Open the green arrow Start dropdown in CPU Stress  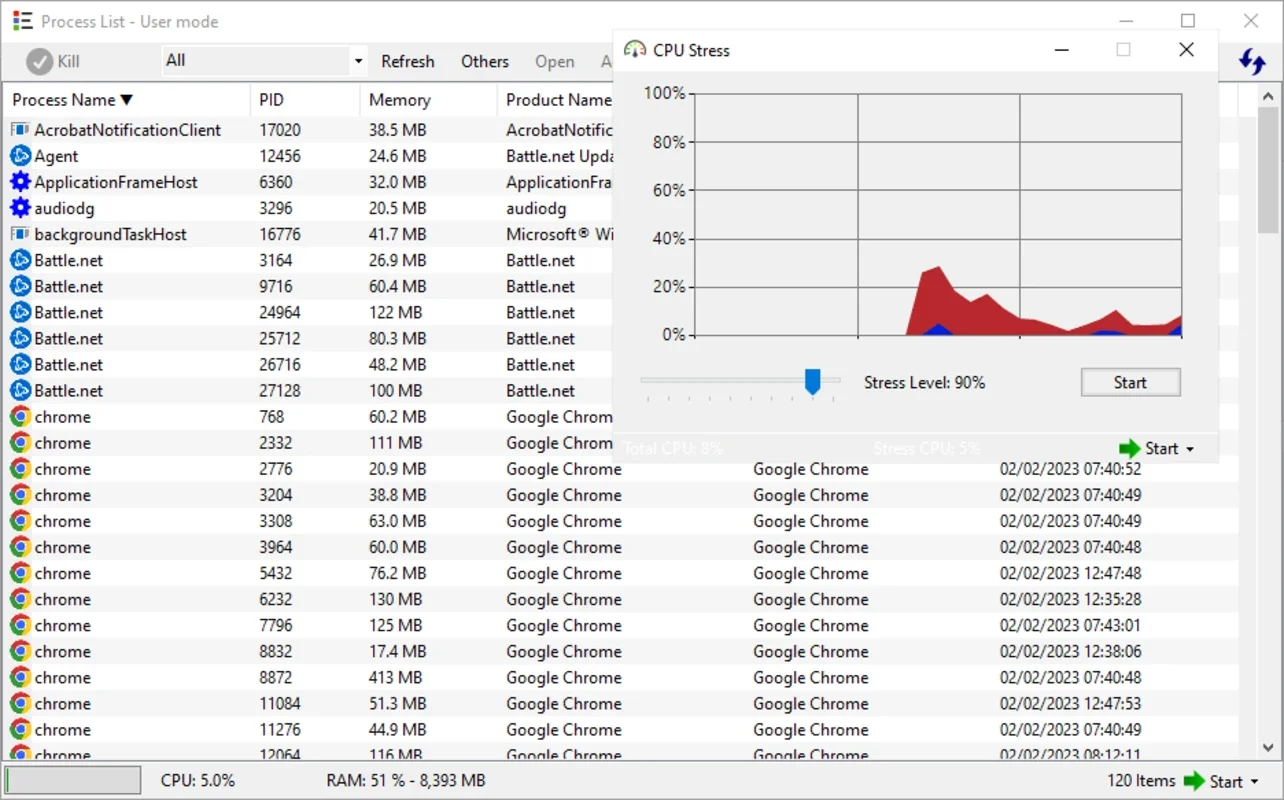coord(1157,448)
